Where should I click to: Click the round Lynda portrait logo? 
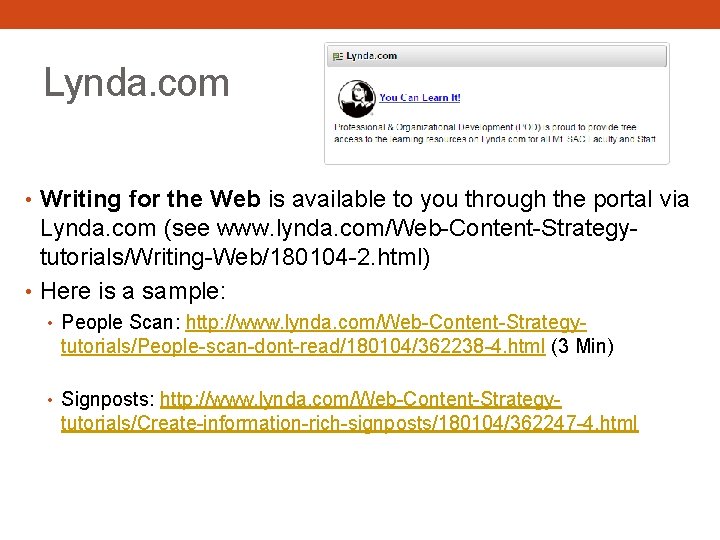point(357,99)
